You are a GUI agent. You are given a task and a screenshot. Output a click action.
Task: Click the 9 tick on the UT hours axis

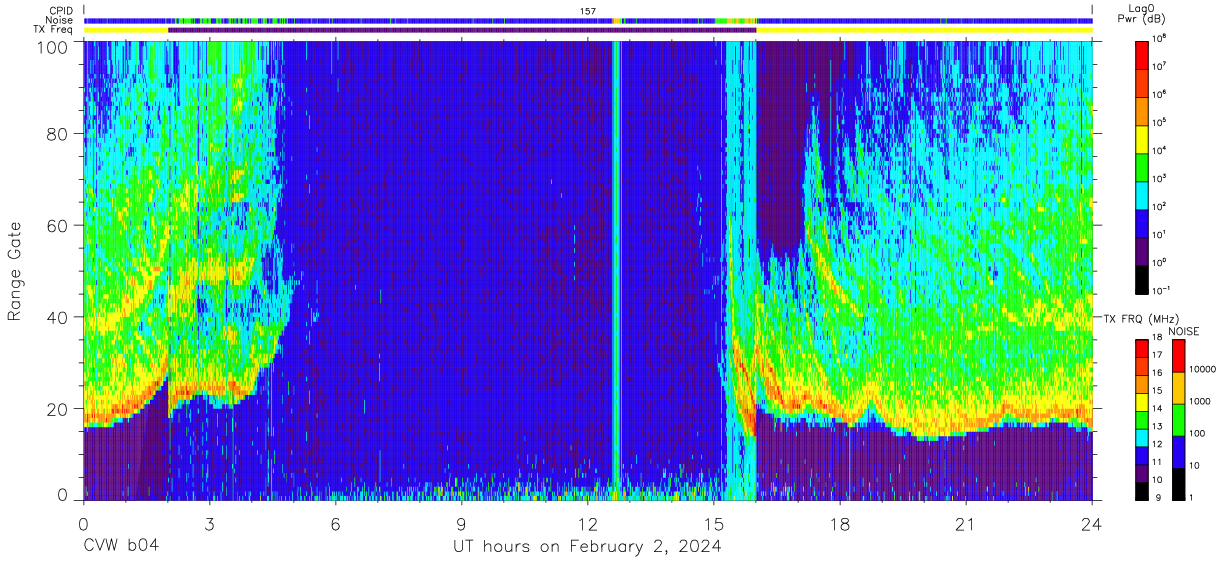[461, 523]
